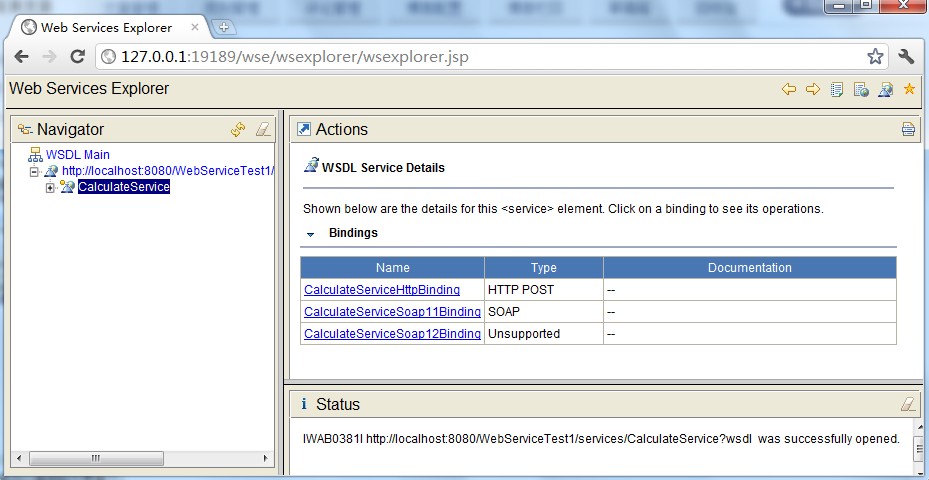Open the UDDI page icon in the toolbar
Screen dimensions: 929x480
tap(837, 89)
